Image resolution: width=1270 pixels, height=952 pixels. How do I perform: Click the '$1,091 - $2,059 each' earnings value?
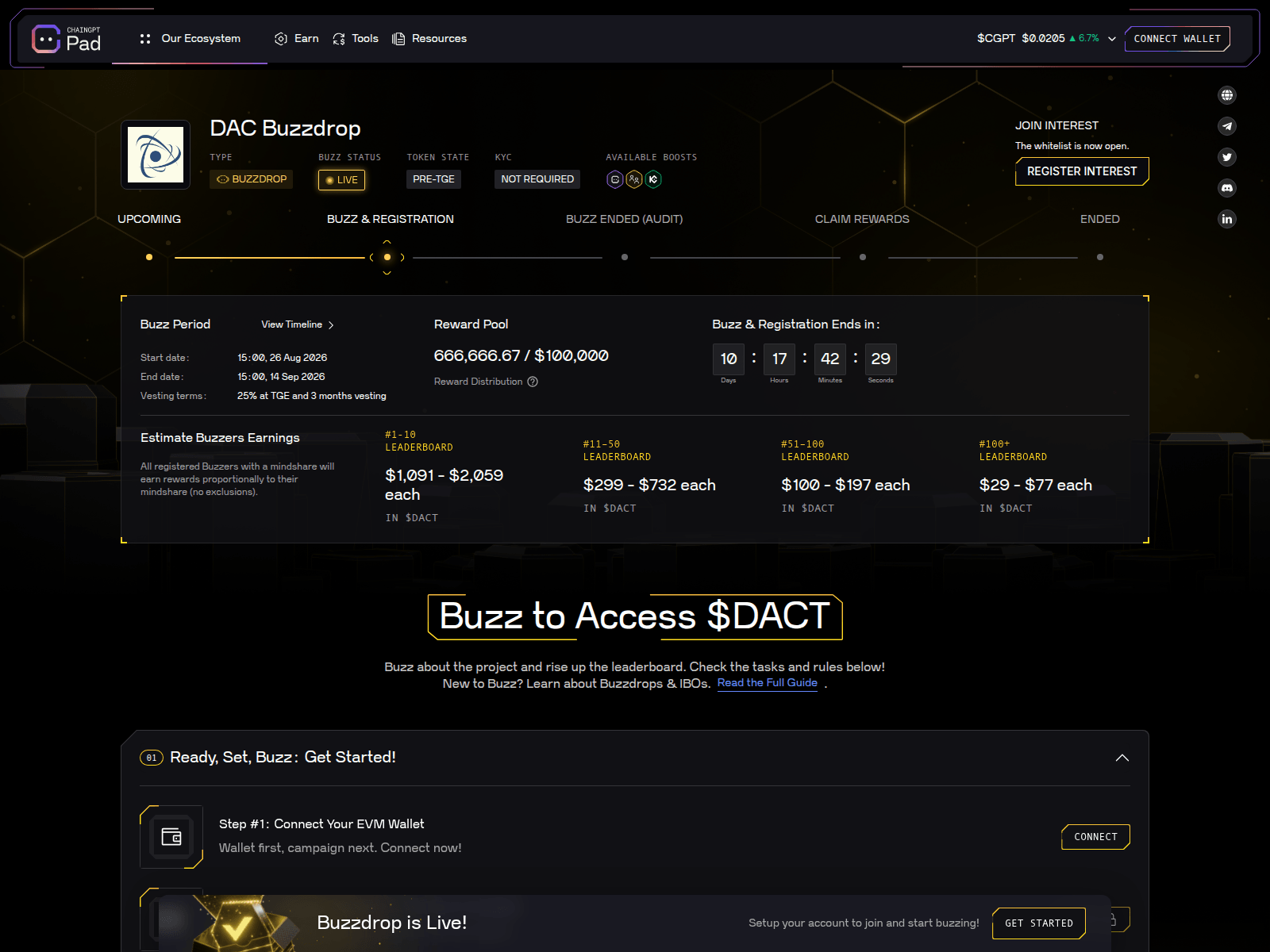[x=444, y=485]
